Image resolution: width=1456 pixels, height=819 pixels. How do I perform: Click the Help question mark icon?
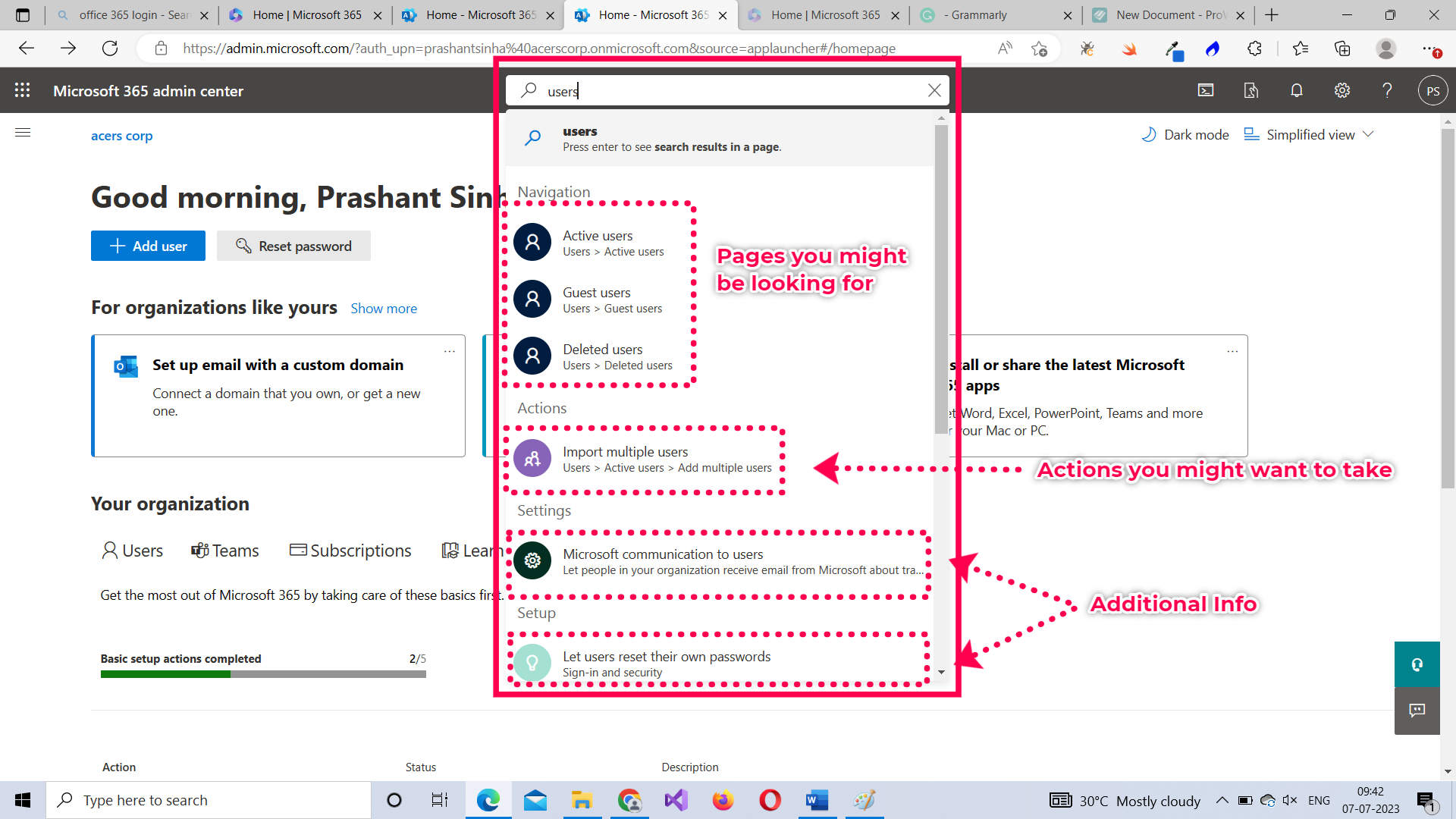coord(1387,90)
